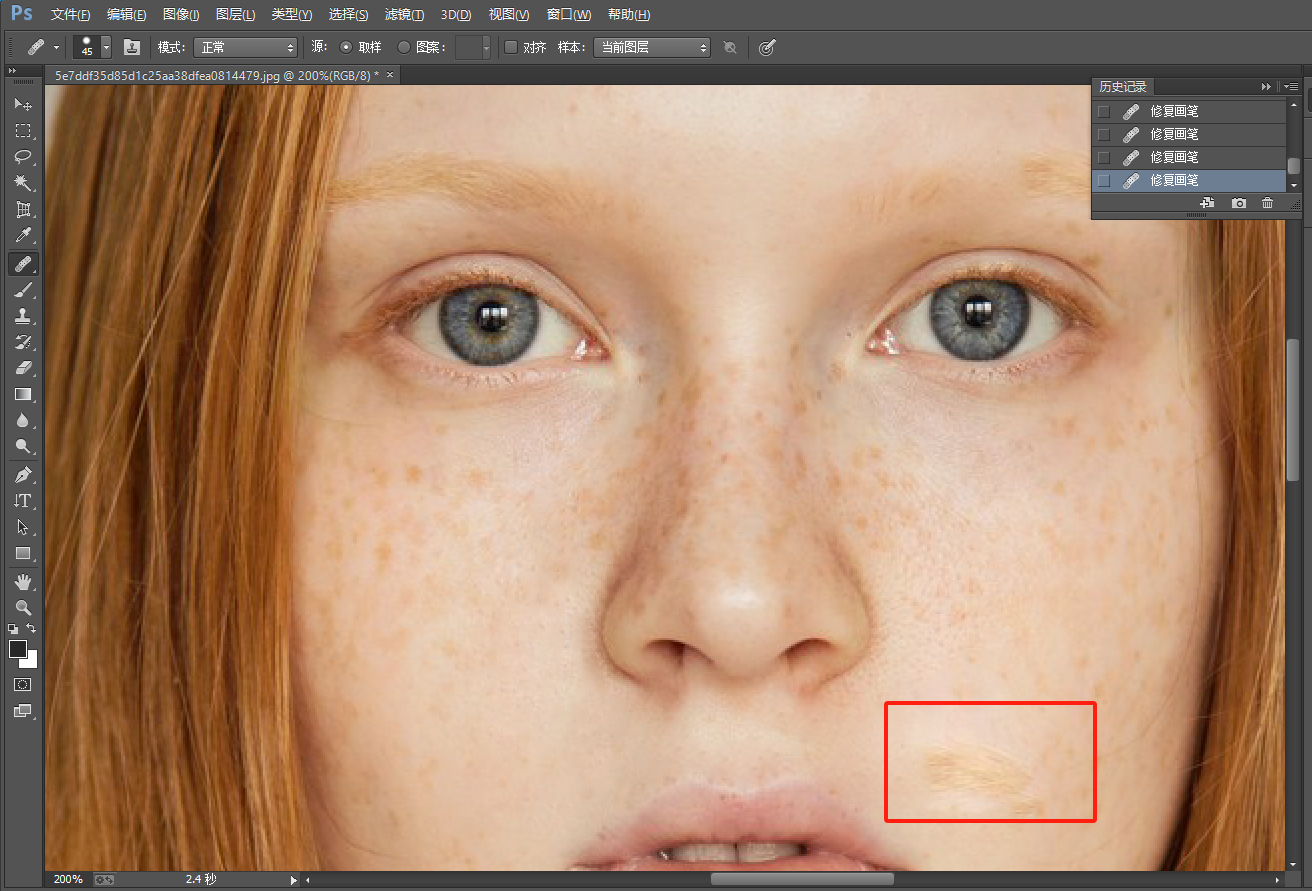The image size is (1312, 891).
Task: Open the 滤镜 menu
Action: click(404, 15)
